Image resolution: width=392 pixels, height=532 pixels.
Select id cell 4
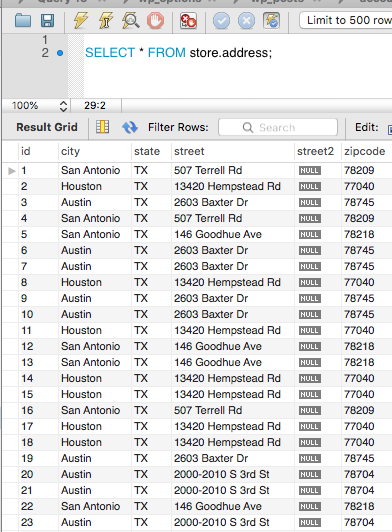38,218
